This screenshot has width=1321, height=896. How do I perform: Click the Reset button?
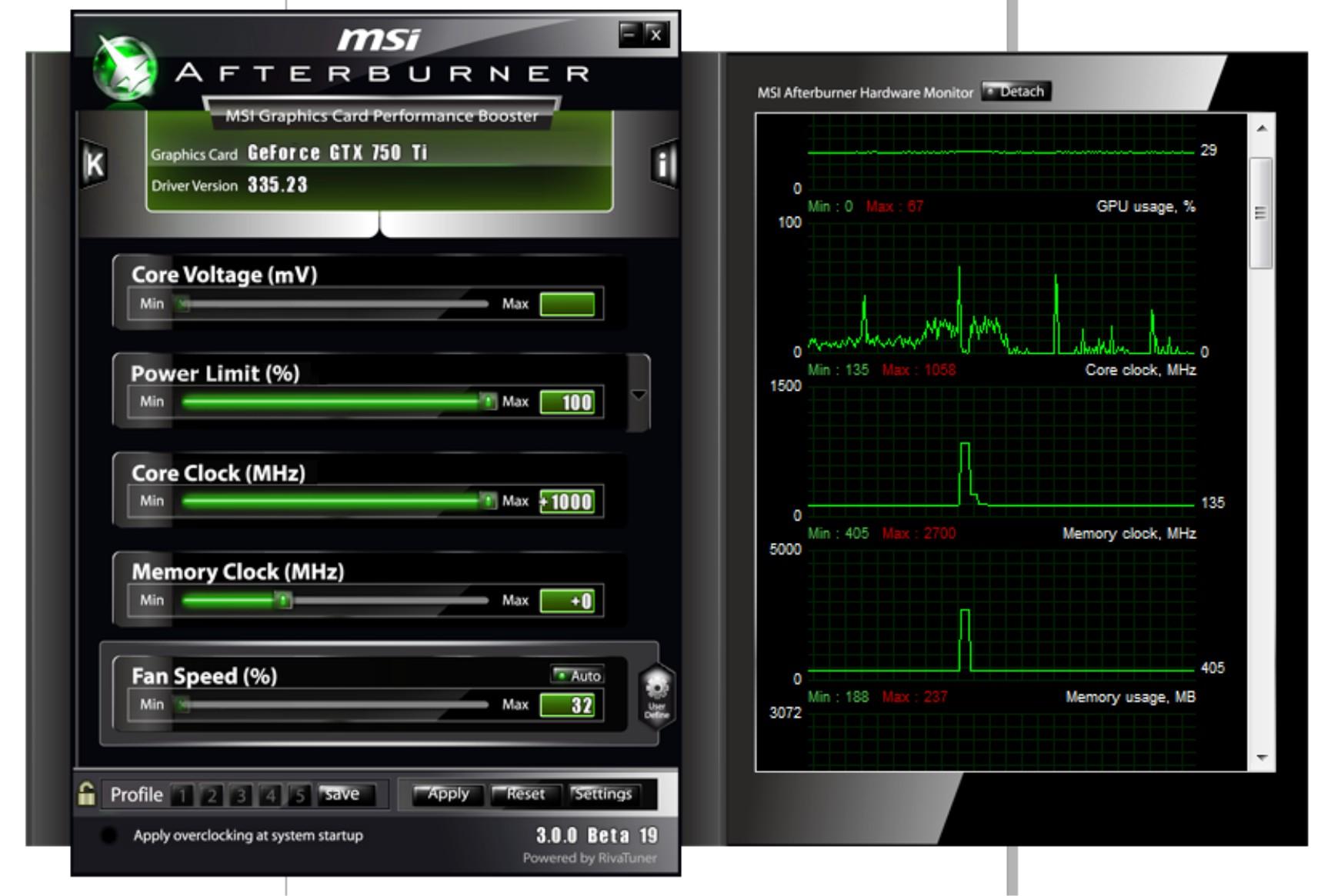(x=525, y=794)
